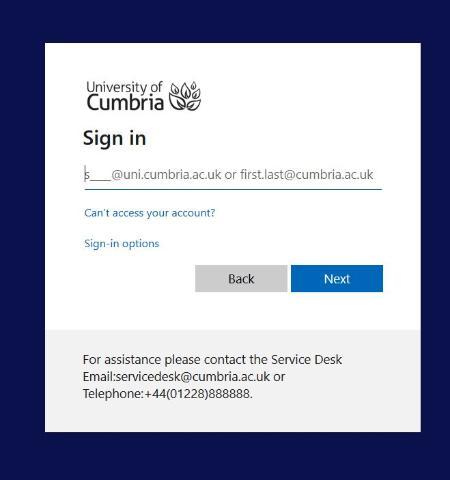Image resolution: width=450 pixels, height=480 pixels.
Task: Click the Service Desk telephone number
Action: [197, 394]
